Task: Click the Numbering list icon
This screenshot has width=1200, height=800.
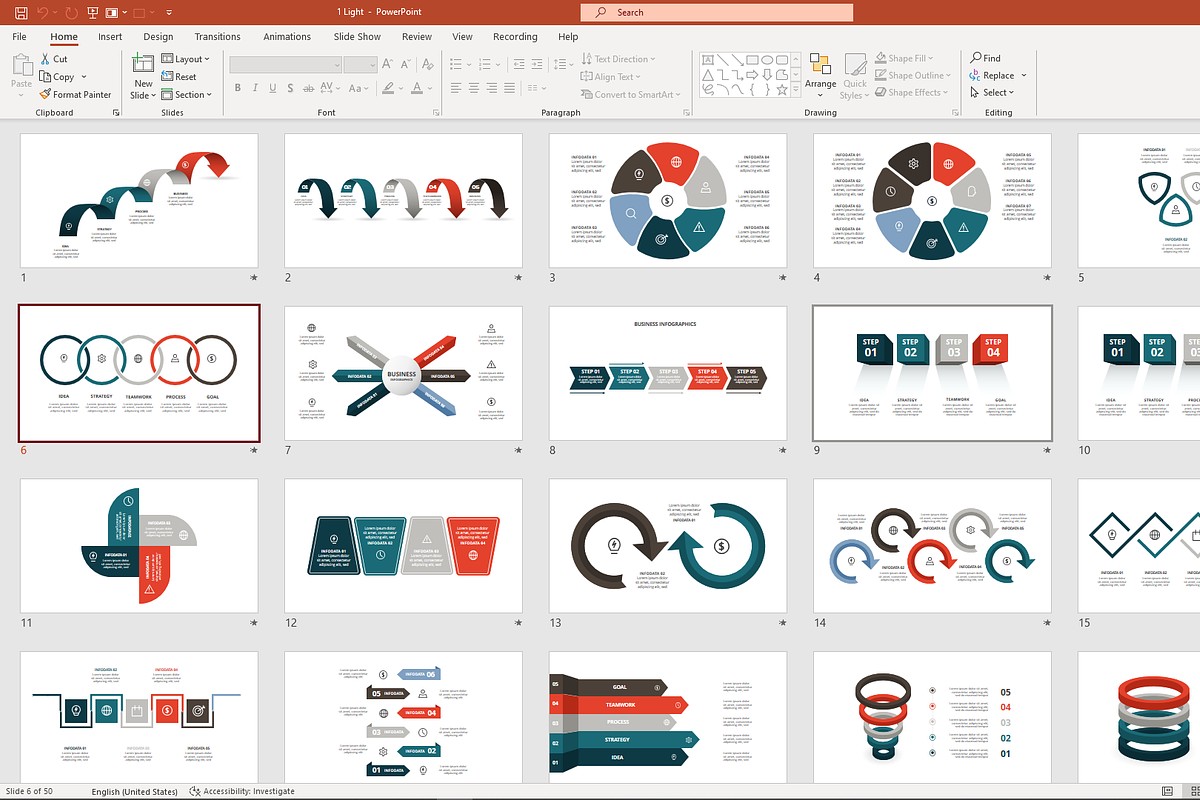Action: (x=487, y=64)
